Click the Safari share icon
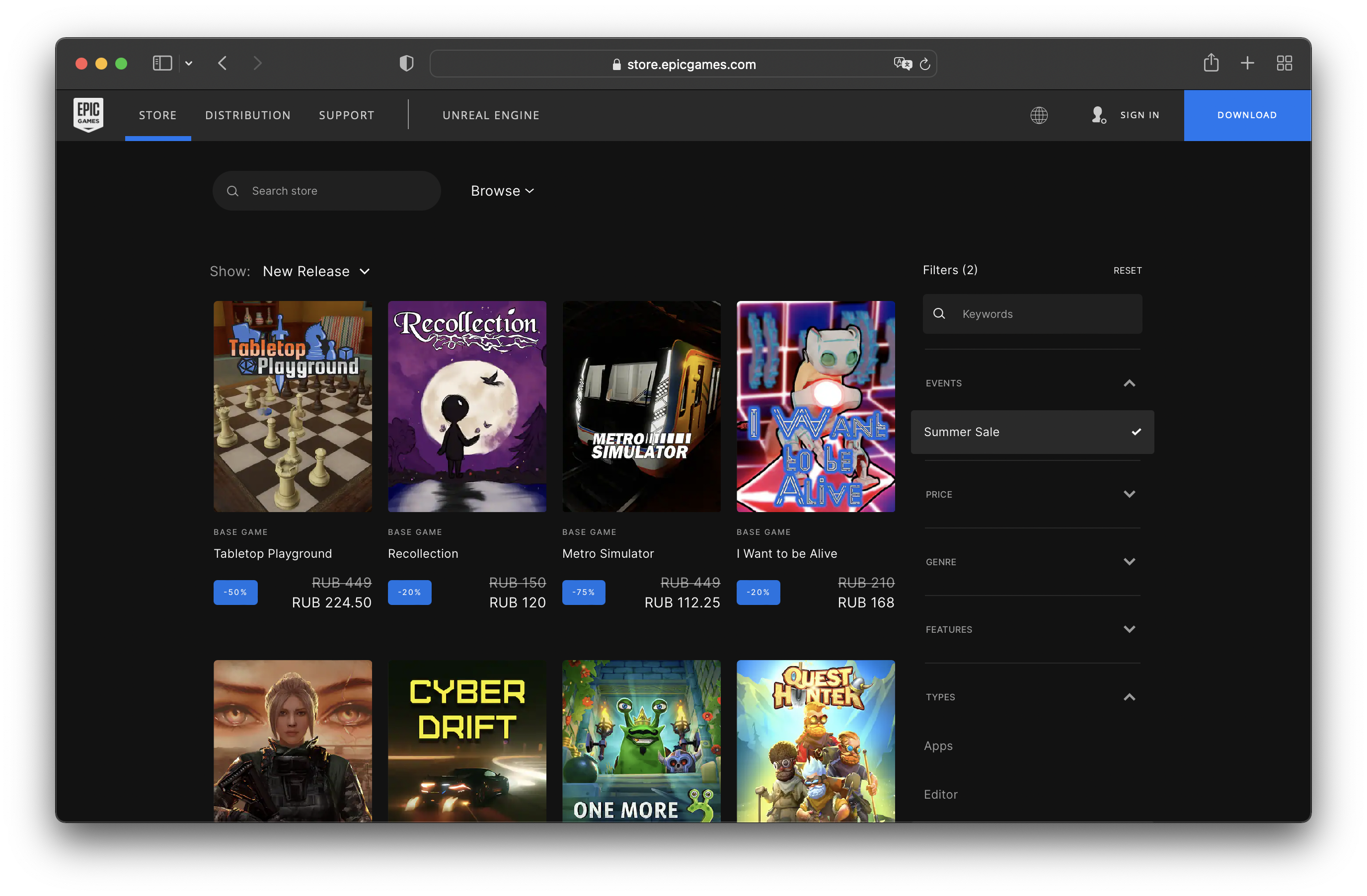The width and height of the screenshot is (1367, 896). click(1211, 63)
